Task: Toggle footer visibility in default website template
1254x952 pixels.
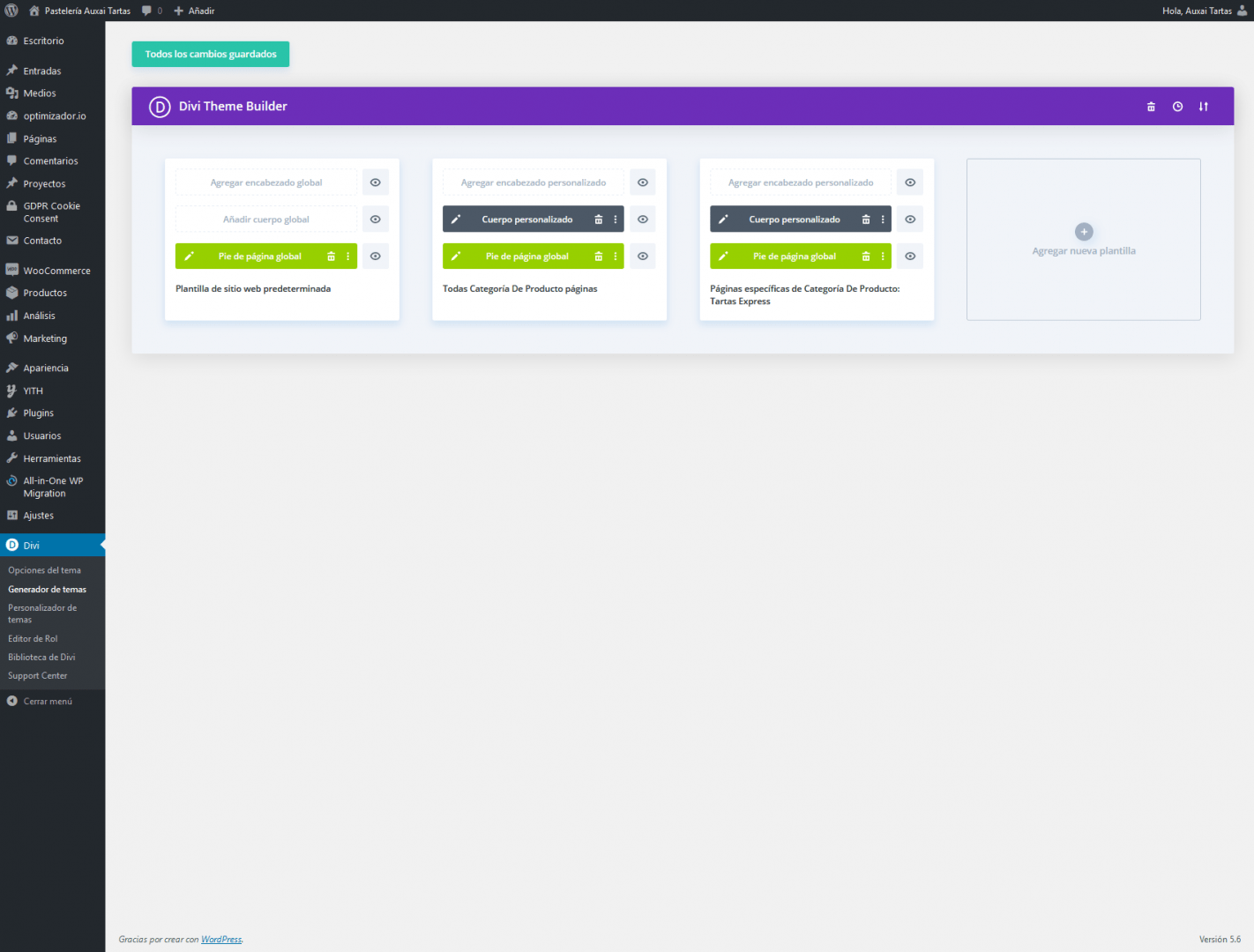Action: click(376, 257)
